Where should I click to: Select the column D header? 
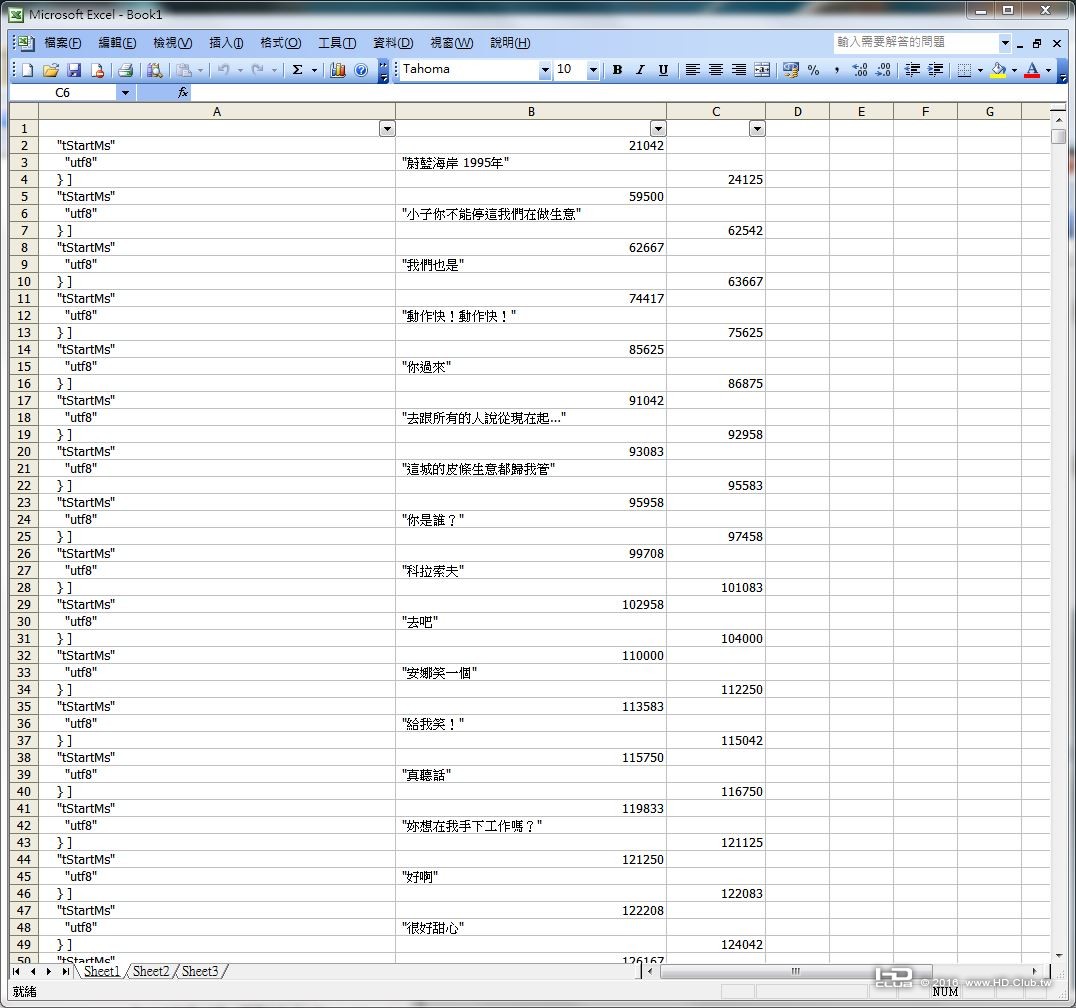point(797,112)
